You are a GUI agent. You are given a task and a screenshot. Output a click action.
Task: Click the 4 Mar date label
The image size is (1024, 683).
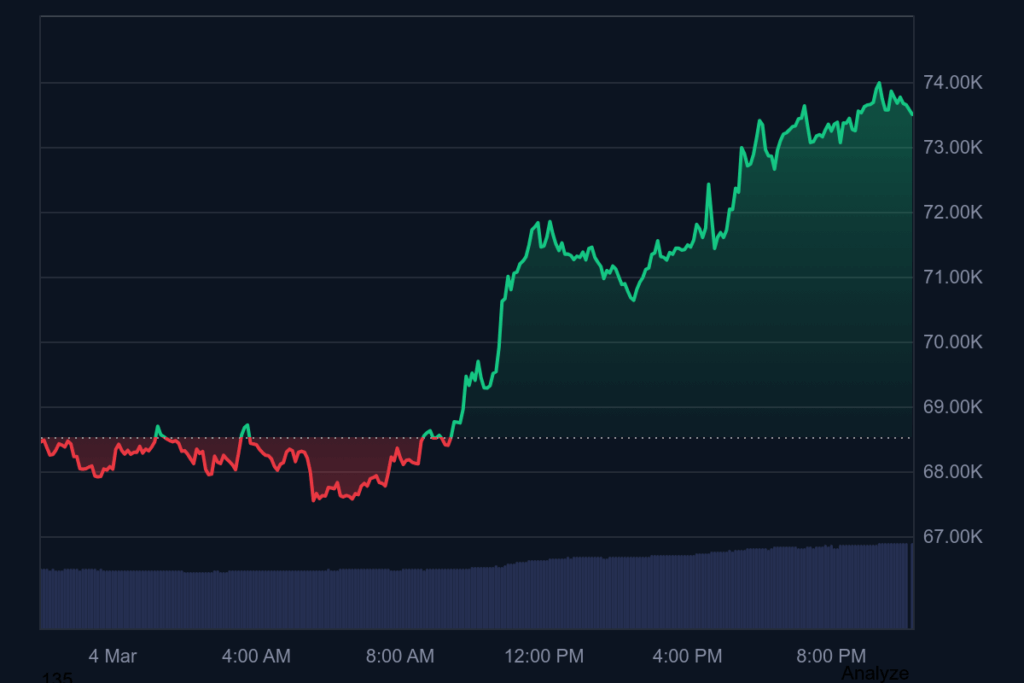point(112,656)
